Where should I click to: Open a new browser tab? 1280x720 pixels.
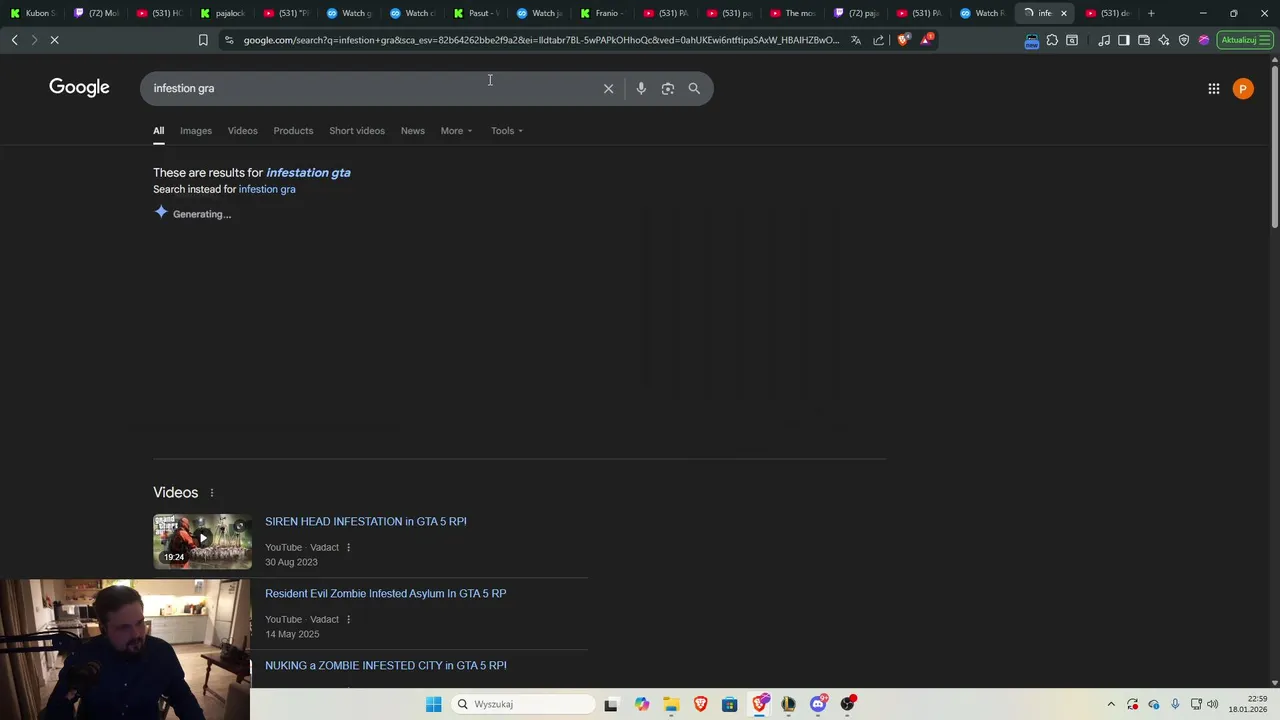pyautogui.click(x=1151, y=13)
